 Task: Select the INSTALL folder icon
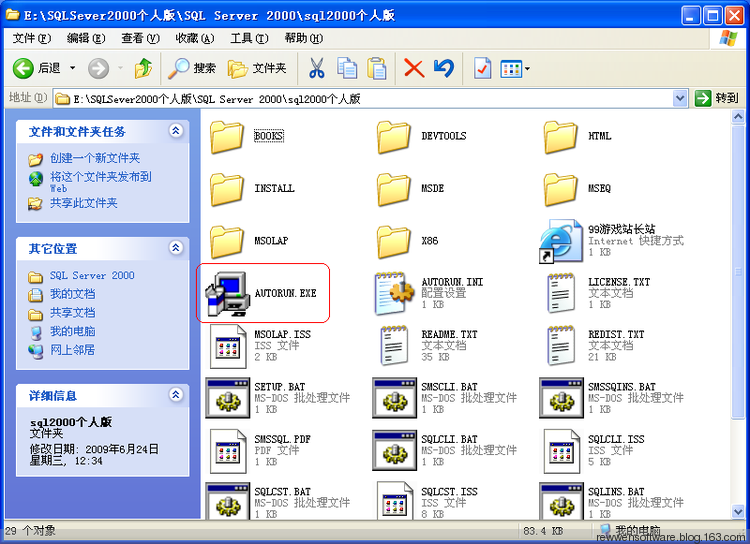tap(227, 189)
